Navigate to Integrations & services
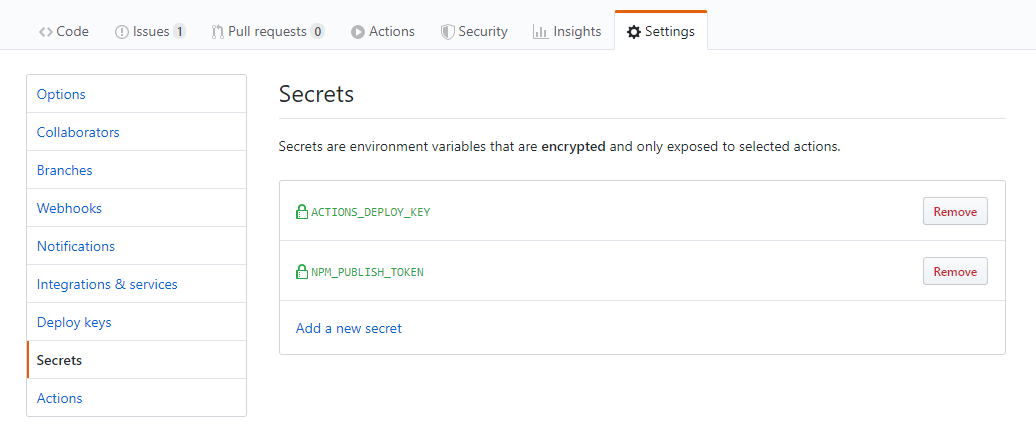The image size is (1036, 425). [107, 284]
